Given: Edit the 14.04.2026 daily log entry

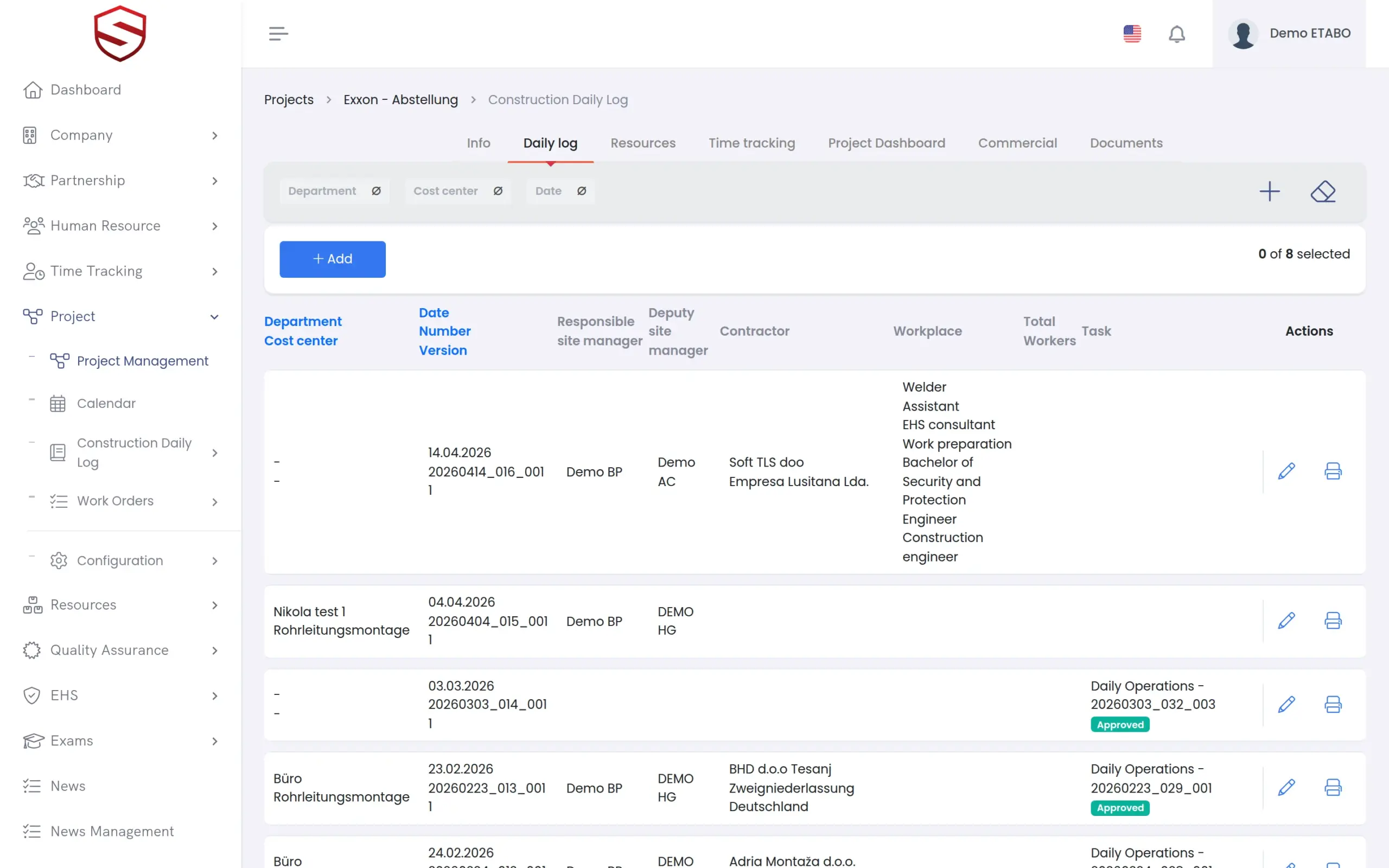Looking at the screenshot, I should coord(1286,471).
